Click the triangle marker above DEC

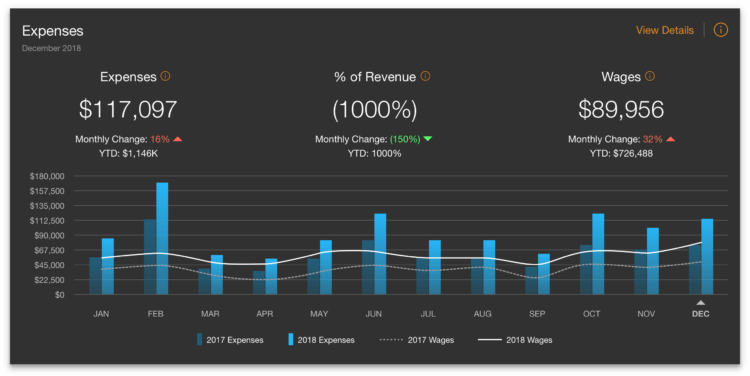700,303
